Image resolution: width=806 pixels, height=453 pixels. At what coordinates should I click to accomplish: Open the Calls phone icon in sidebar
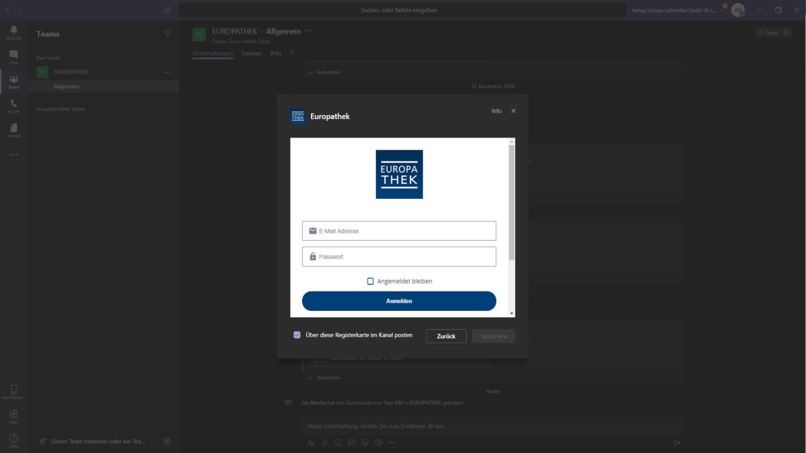click(14, 106)
